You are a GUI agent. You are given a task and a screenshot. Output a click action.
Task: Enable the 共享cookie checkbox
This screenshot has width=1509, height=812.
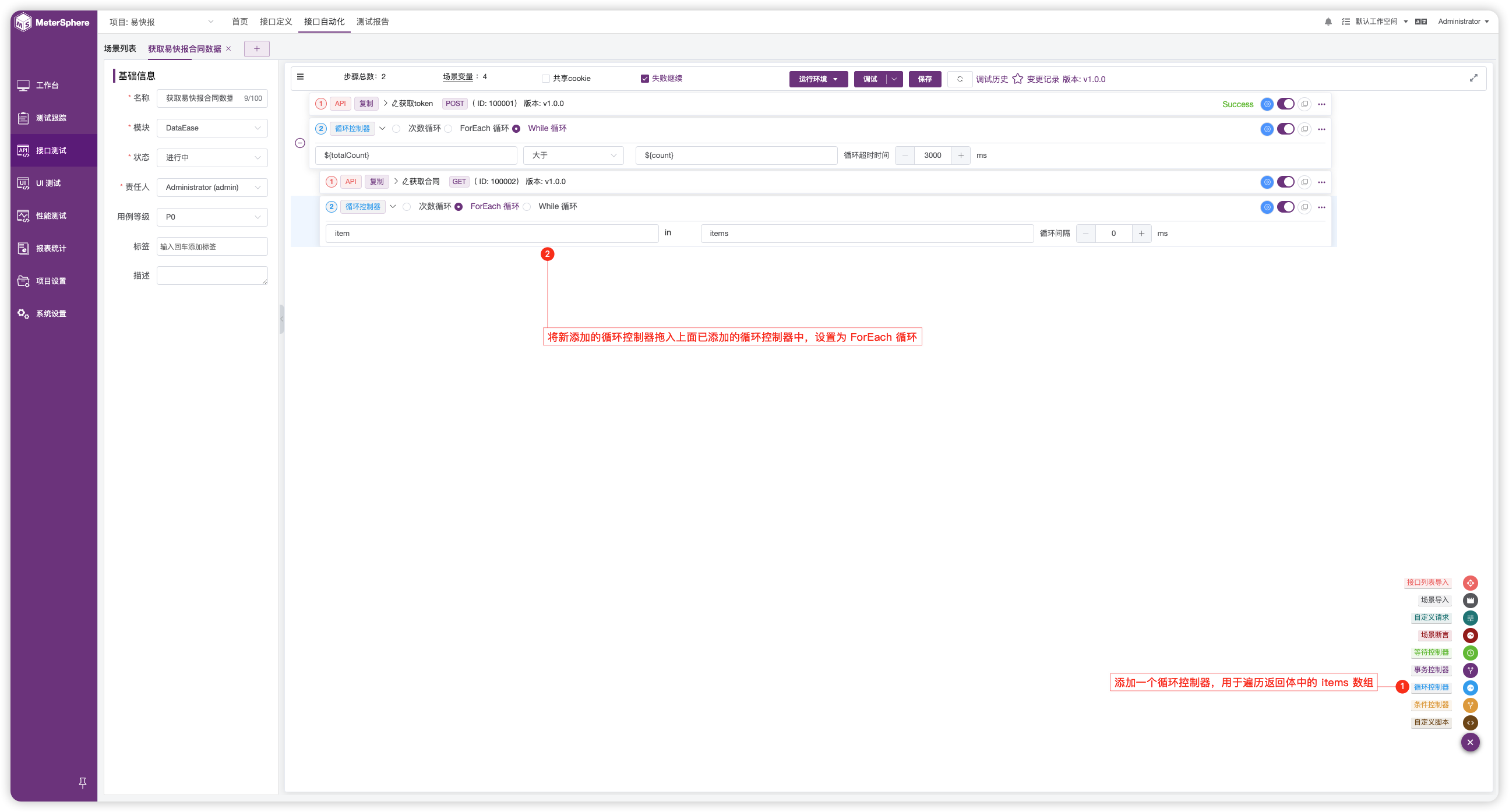coord(545,78)
